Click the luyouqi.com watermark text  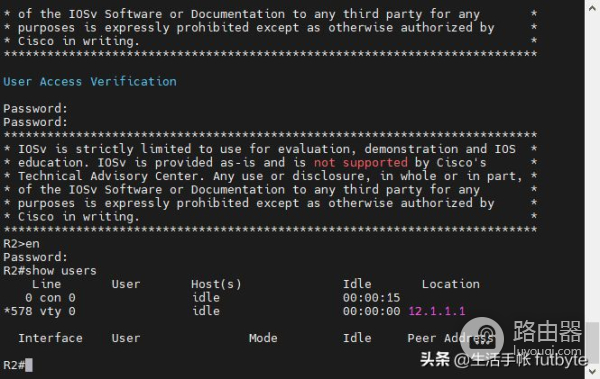click(x=547, y=350)
